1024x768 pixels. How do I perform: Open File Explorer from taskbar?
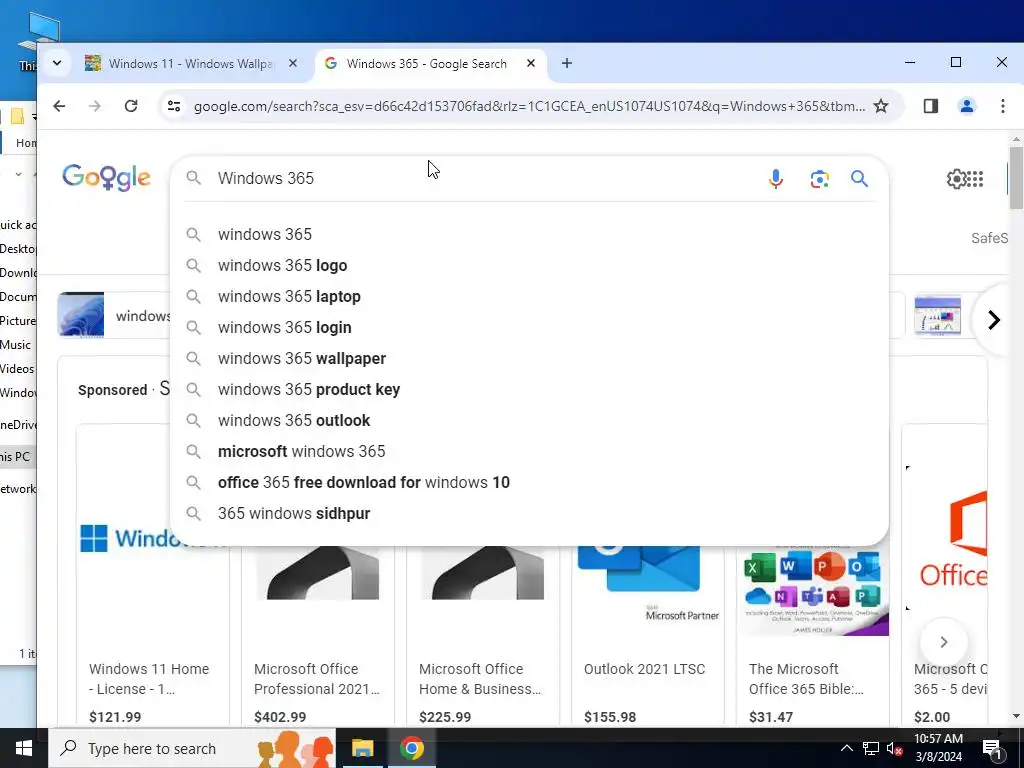tap(362, 748)
